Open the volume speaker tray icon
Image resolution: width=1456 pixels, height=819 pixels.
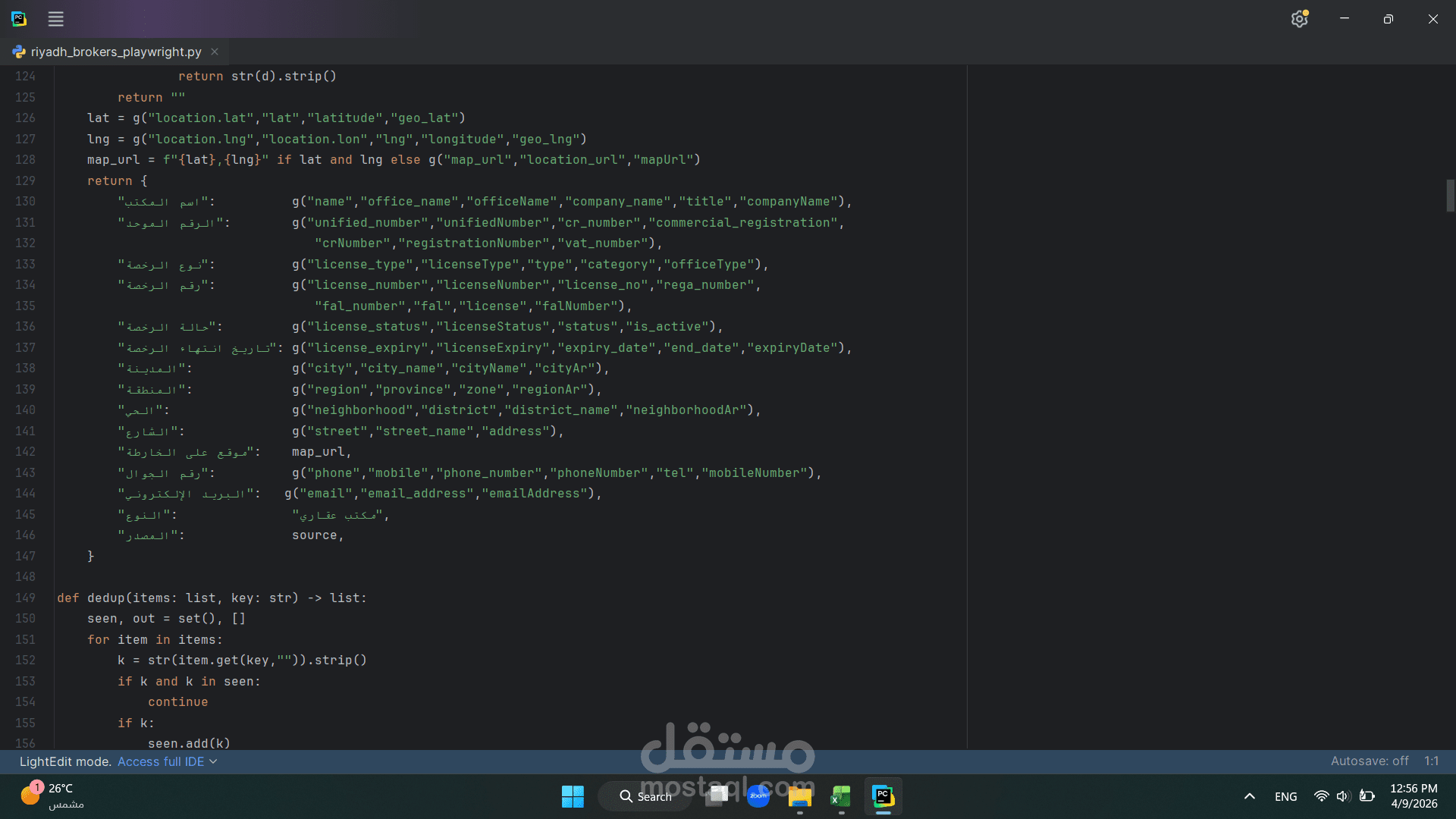[1343, 796]
